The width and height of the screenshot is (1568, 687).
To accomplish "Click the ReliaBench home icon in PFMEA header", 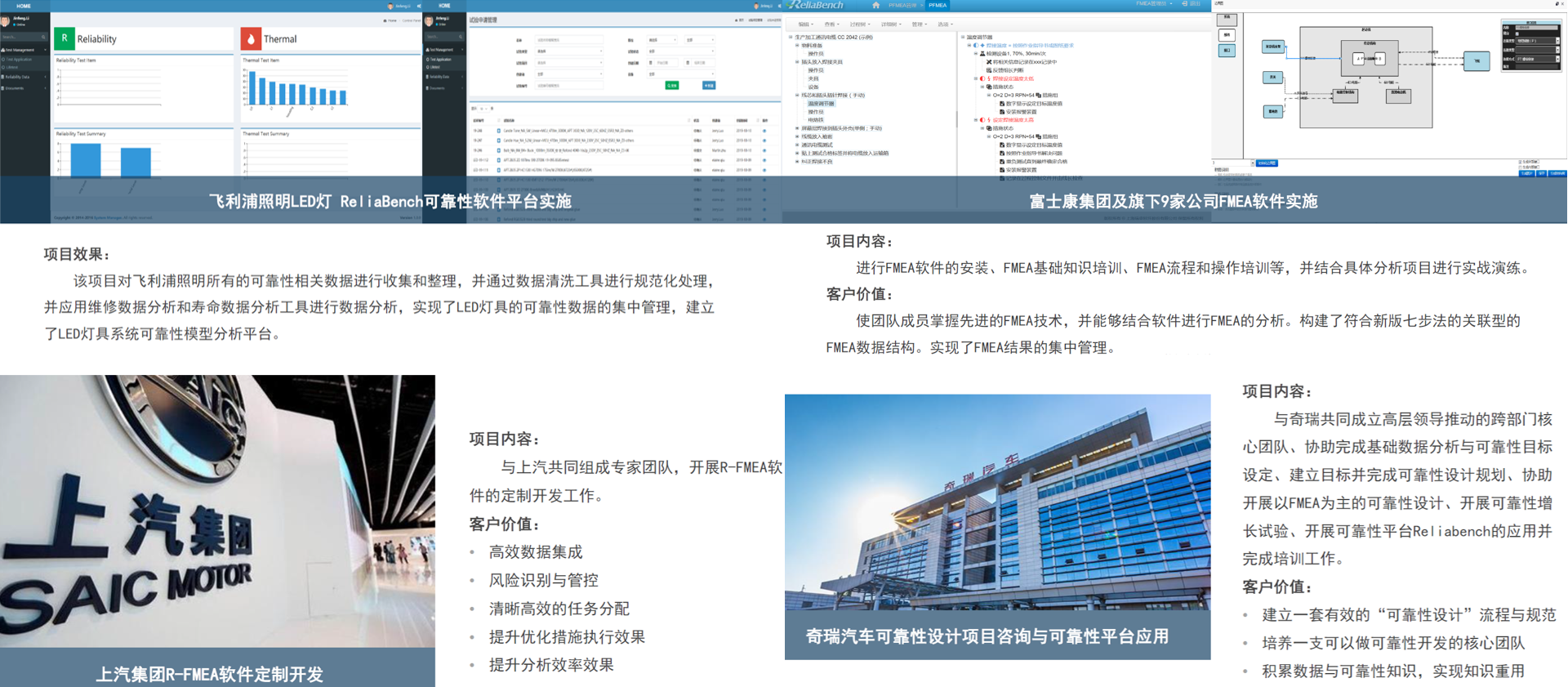I will [875, 5].
